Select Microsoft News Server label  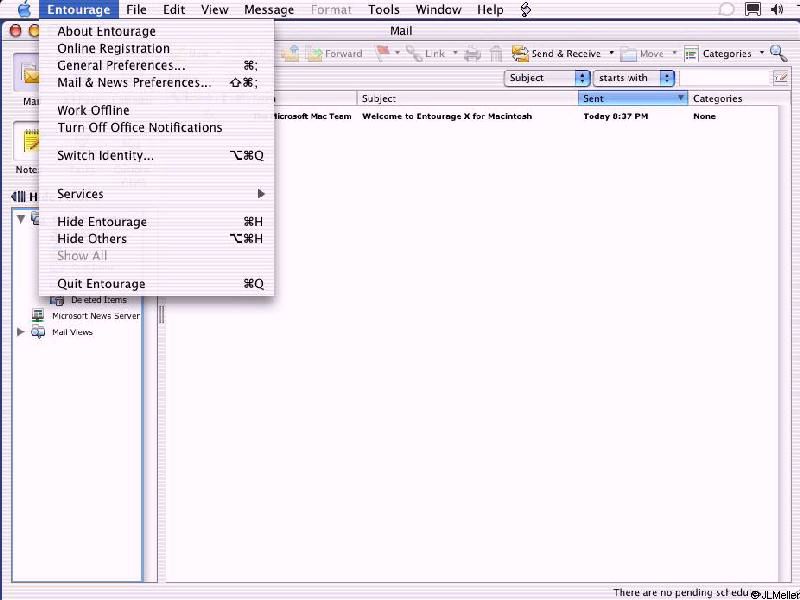[x=95, y=316]
